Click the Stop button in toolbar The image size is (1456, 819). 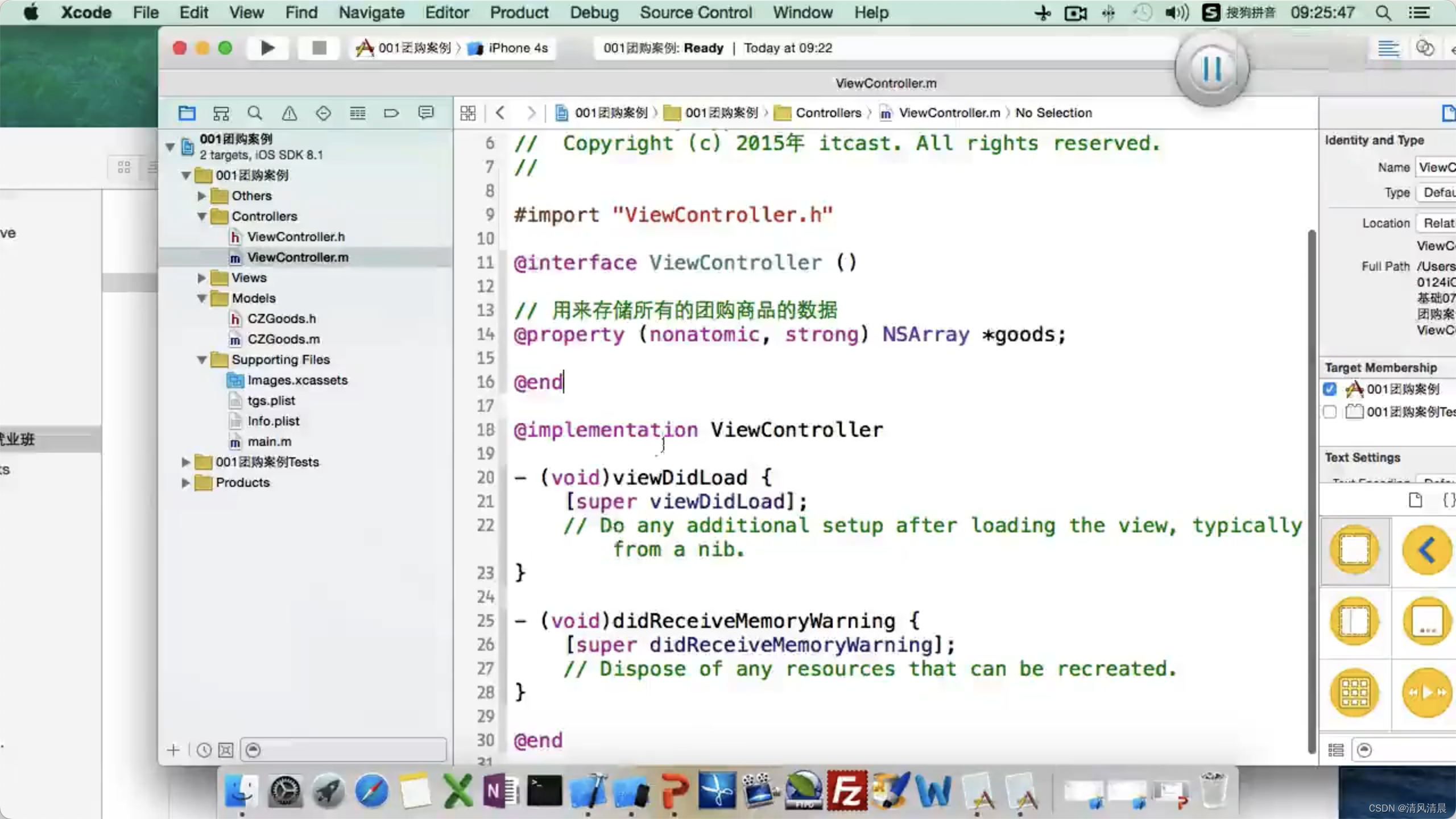(319, 48)
